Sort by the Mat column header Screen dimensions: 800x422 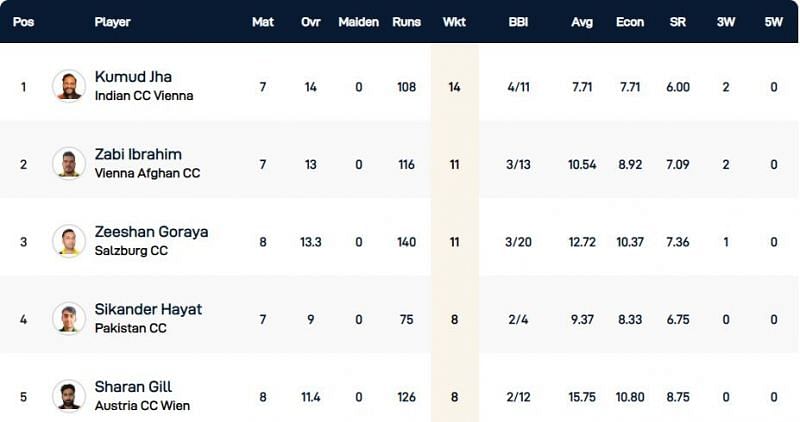coord(263,22)
